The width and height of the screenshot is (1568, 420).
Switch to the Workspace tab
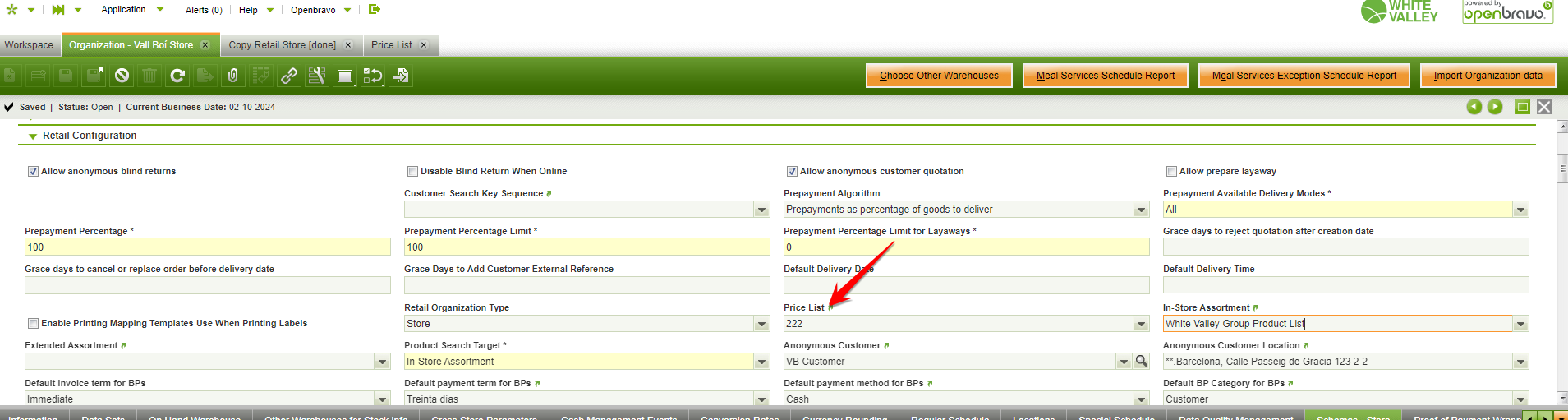(x=29, y=45)
